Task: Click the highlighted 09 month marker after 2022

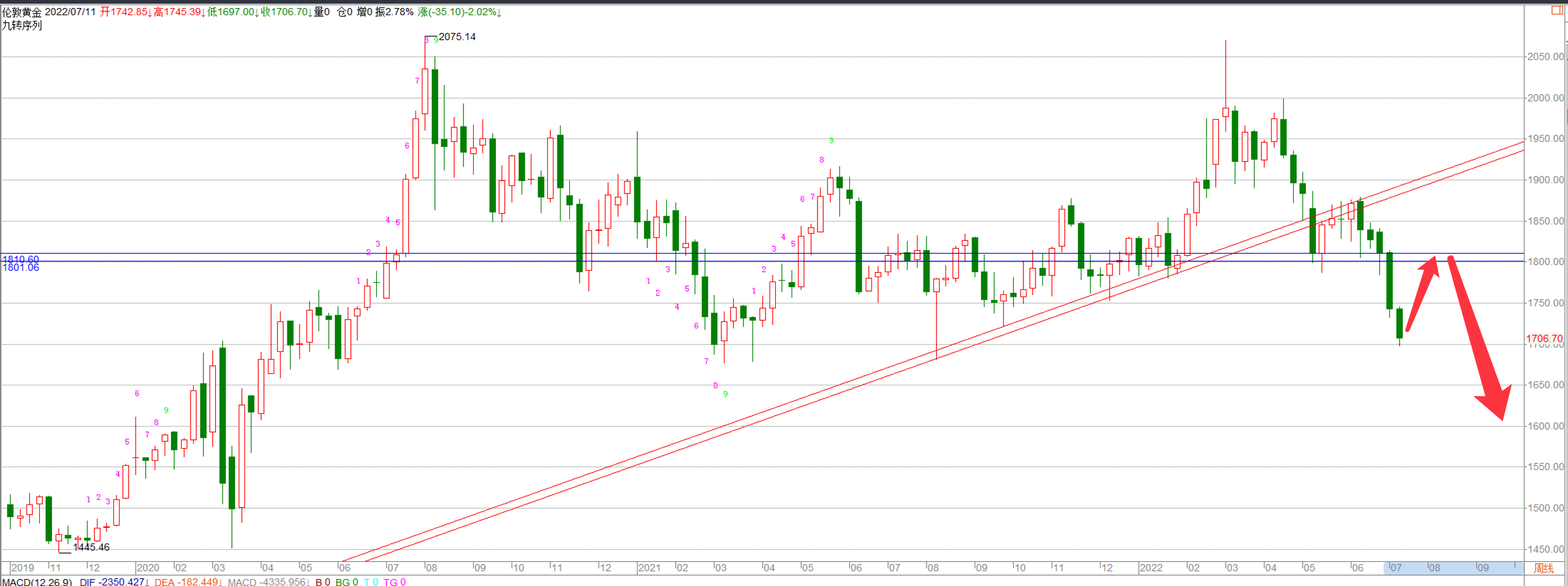Action: click(1483, 568)
